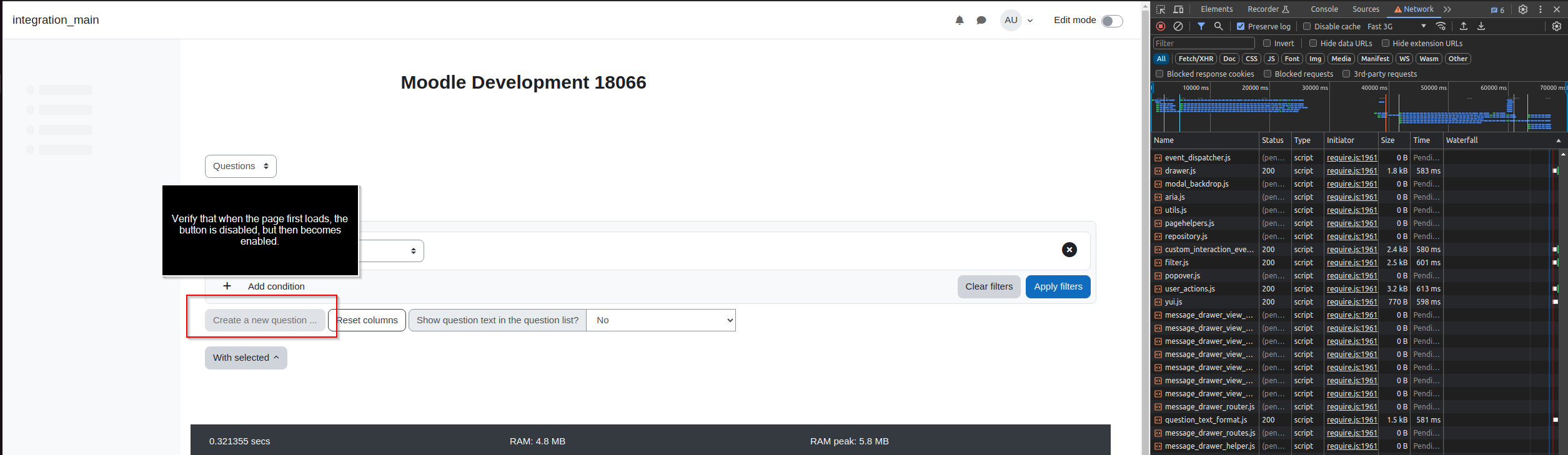Toggle the network filter funnel icon
Image resolution: width=1568 pixels, height=455 pixels.
[1201, 26]
